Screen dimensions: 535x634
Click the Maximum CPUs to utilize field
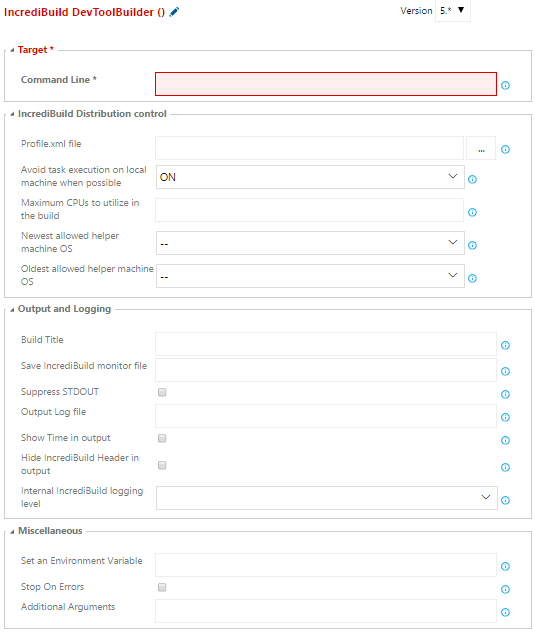click(x=309, y=210)
